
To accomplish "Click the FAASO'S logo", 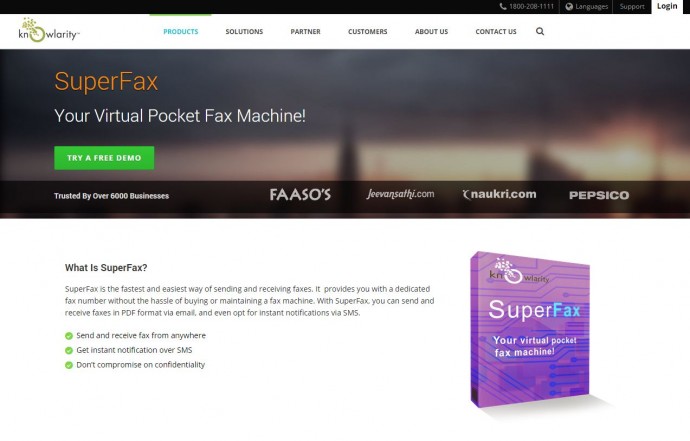I will [x=300, y=195].
